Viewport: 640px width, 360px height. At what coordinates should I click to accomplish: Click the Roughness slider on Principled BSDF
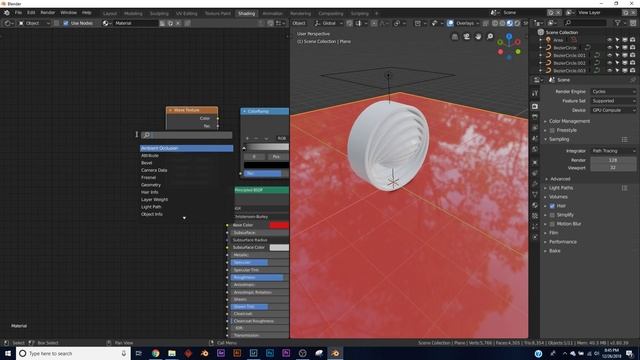[260, 278]
